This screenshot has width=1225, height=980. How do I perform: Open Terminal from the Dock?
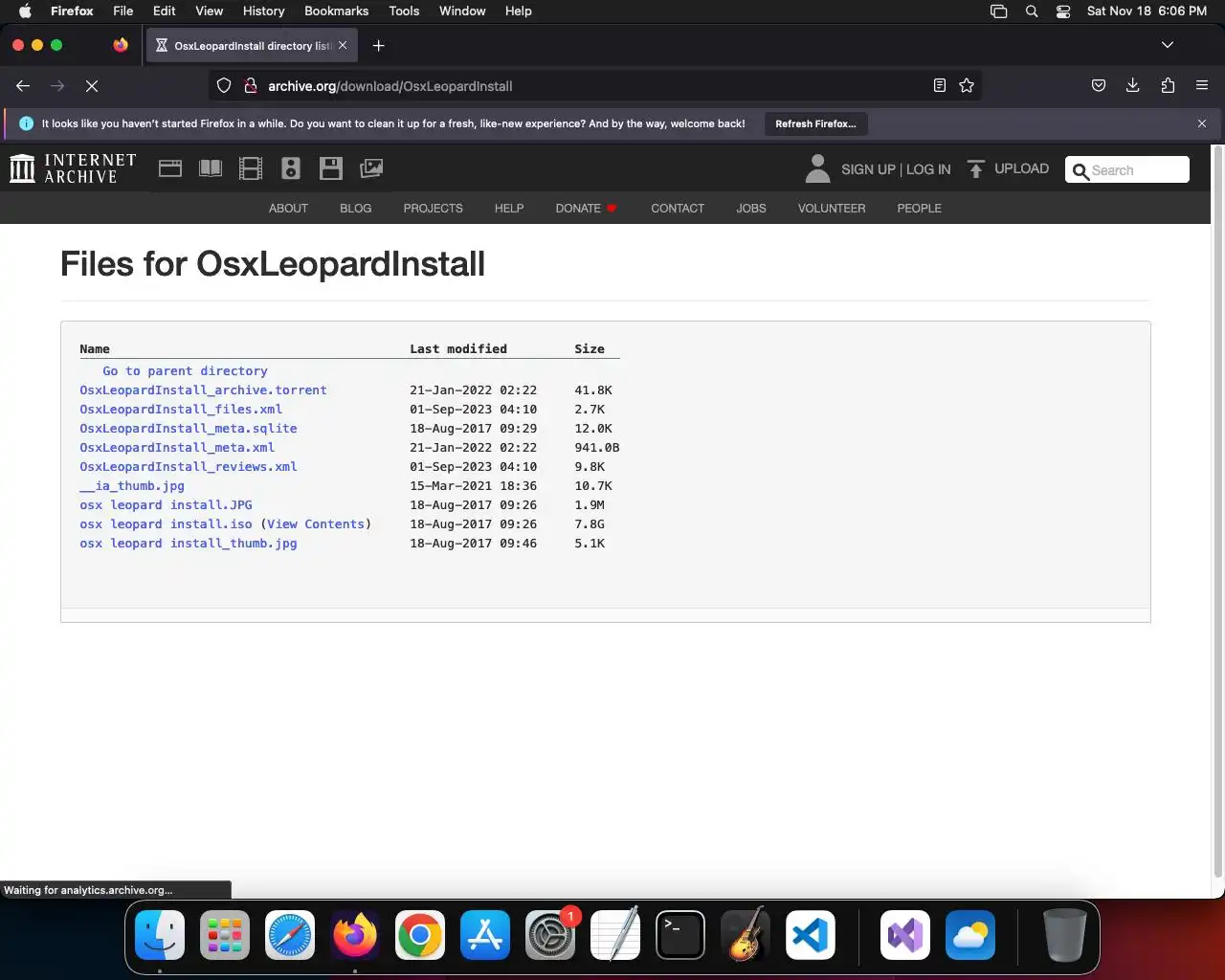pyautogui.click(x=680, y=935)
